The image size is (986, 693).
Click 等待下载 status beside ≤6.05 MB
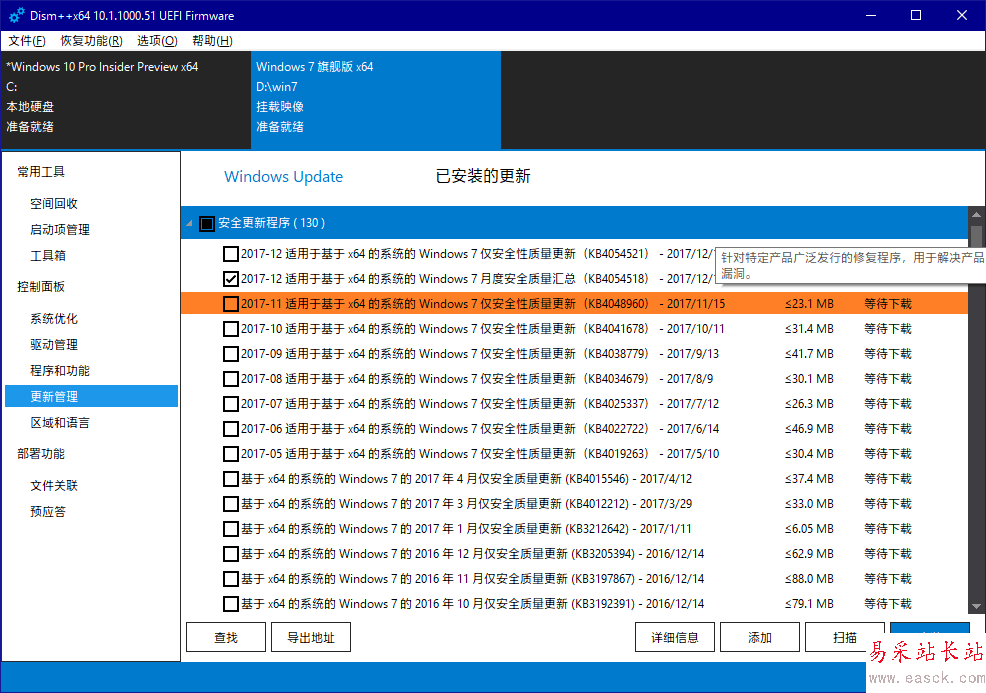888,529
